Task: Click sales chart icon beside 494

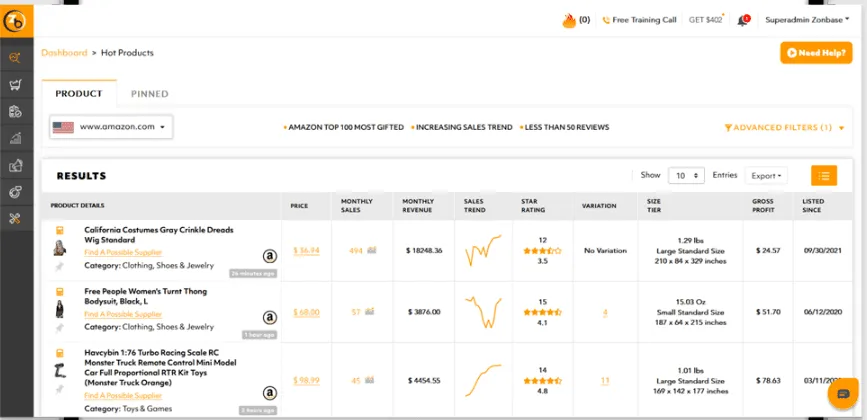Action: tap(372, 250)
